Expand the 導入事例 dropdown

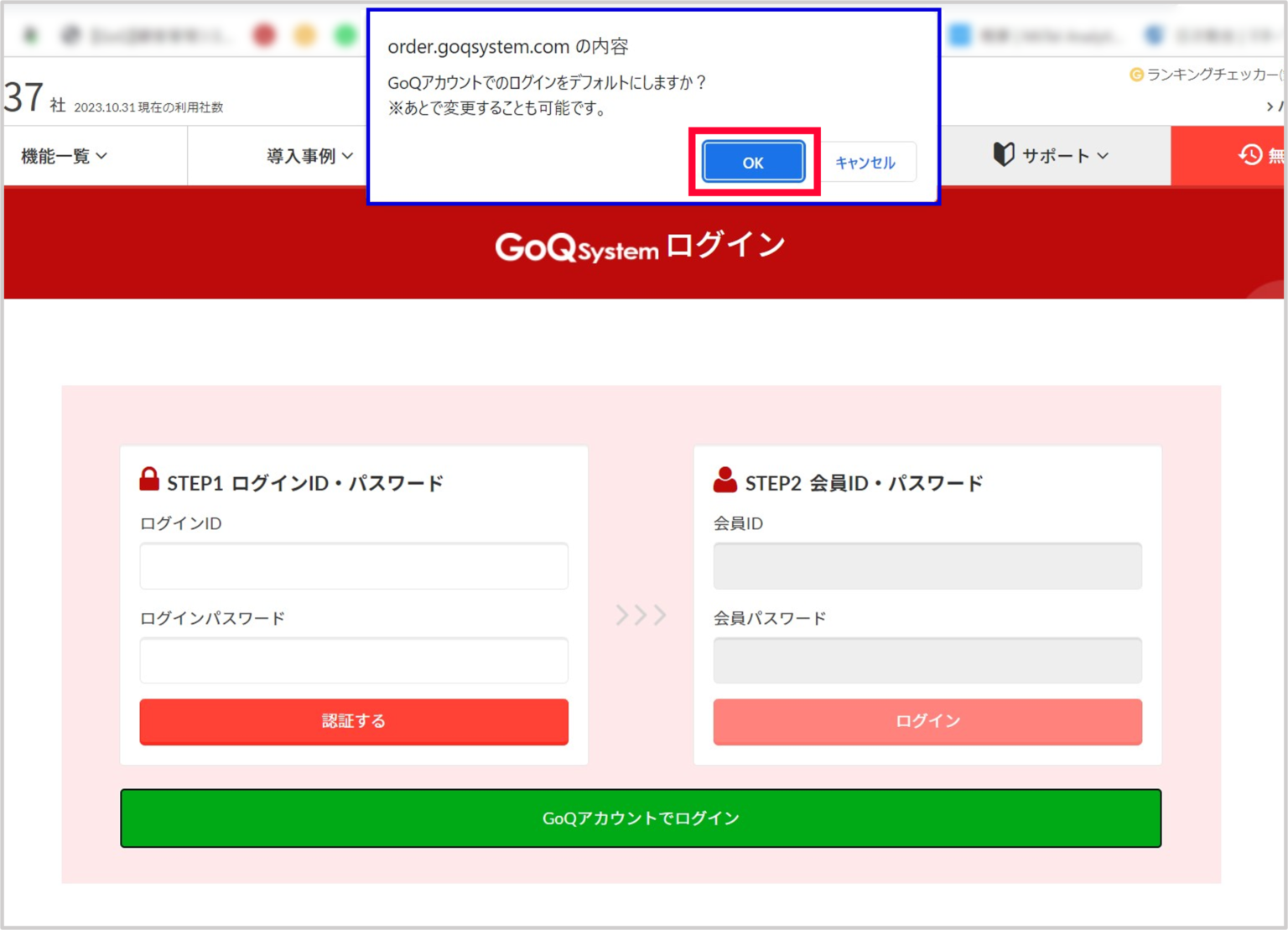tap(306, 155)
